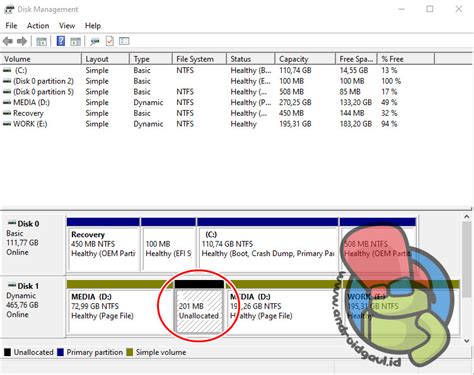Select the 201 MB Unallocated block
The width and height of the screenshot is (474, 375).
pyautogui.click(x=199, y=307)
